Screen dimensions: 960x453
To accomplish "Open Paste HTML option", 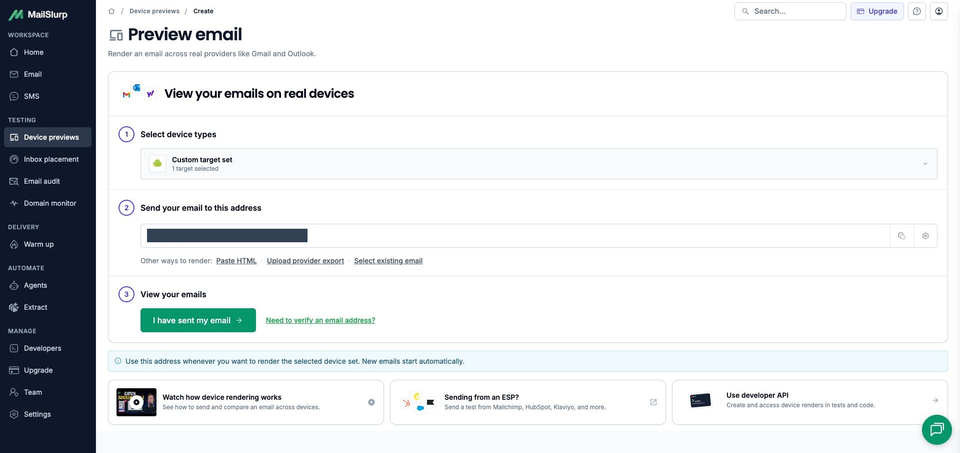I will tap(236, 261).
